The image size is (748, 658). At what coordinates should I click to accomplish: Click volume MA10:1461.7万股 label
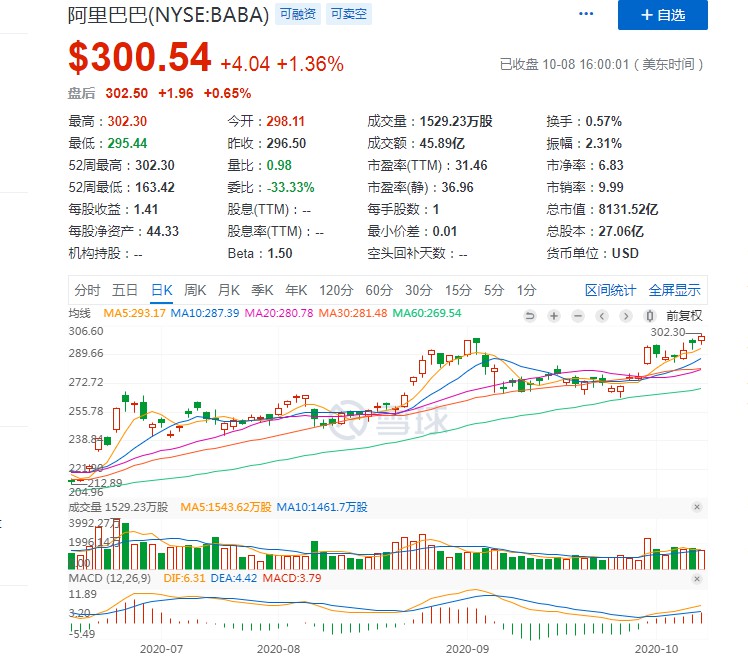(322, 507)
